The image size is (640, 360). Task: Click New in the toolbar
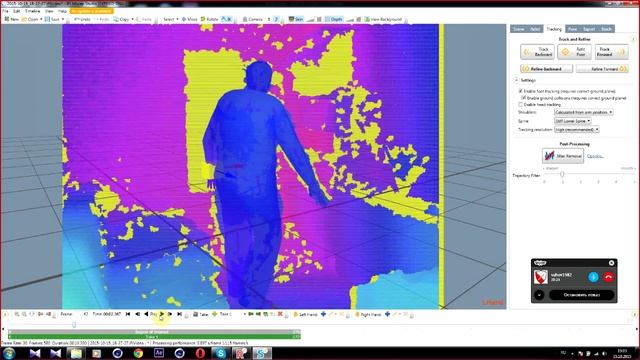(11, 19)
